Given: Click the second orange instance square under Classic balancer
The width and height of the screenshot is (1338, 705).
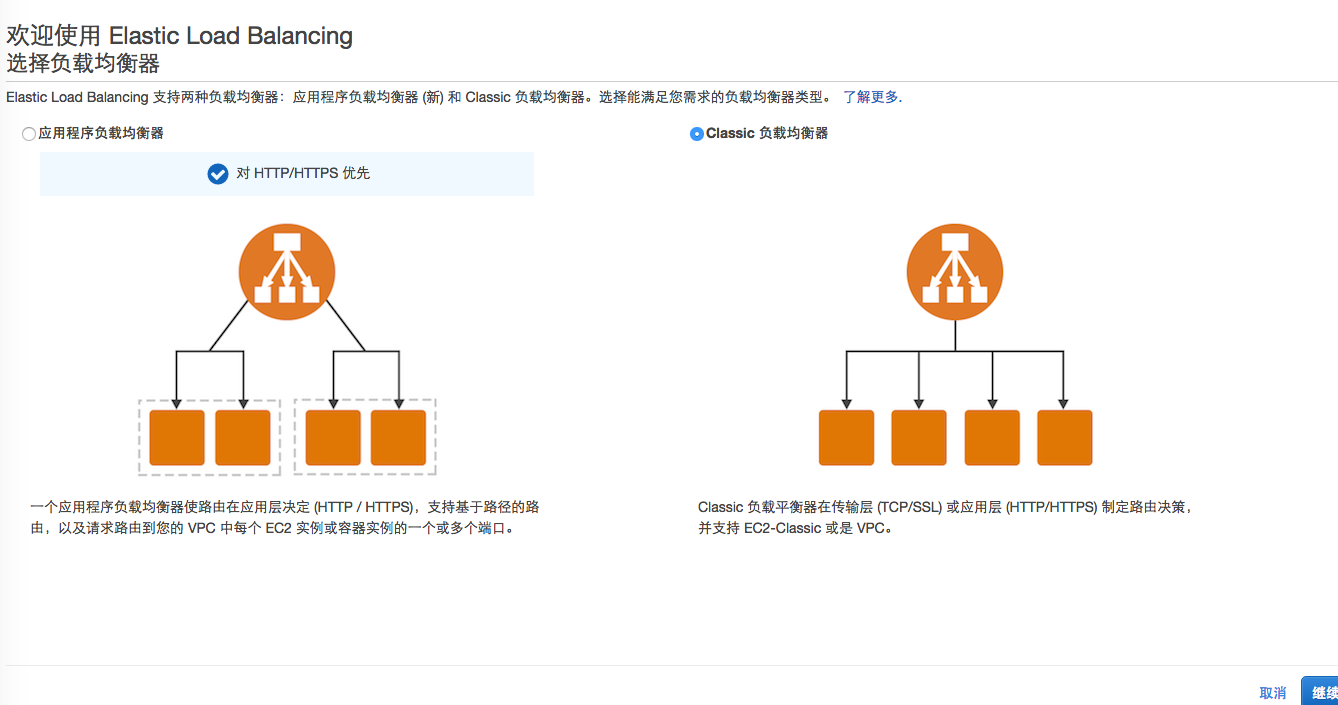Looking at the screenshot, I should 919,437.
